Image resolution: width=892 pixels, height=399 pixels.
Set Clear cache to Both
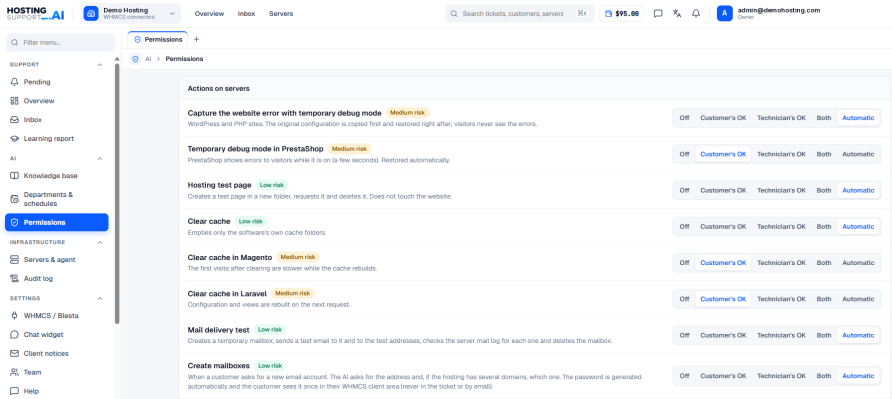824,227
